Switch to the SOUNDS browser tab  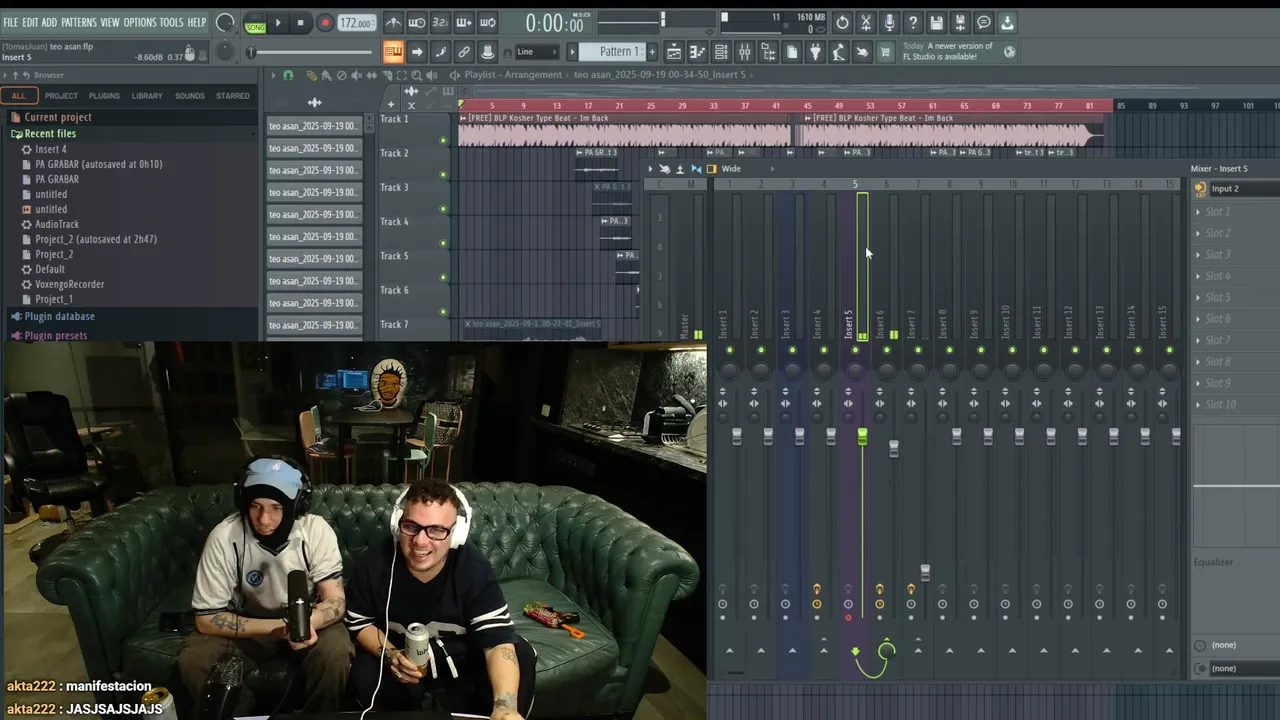click(x=190, y=96)
